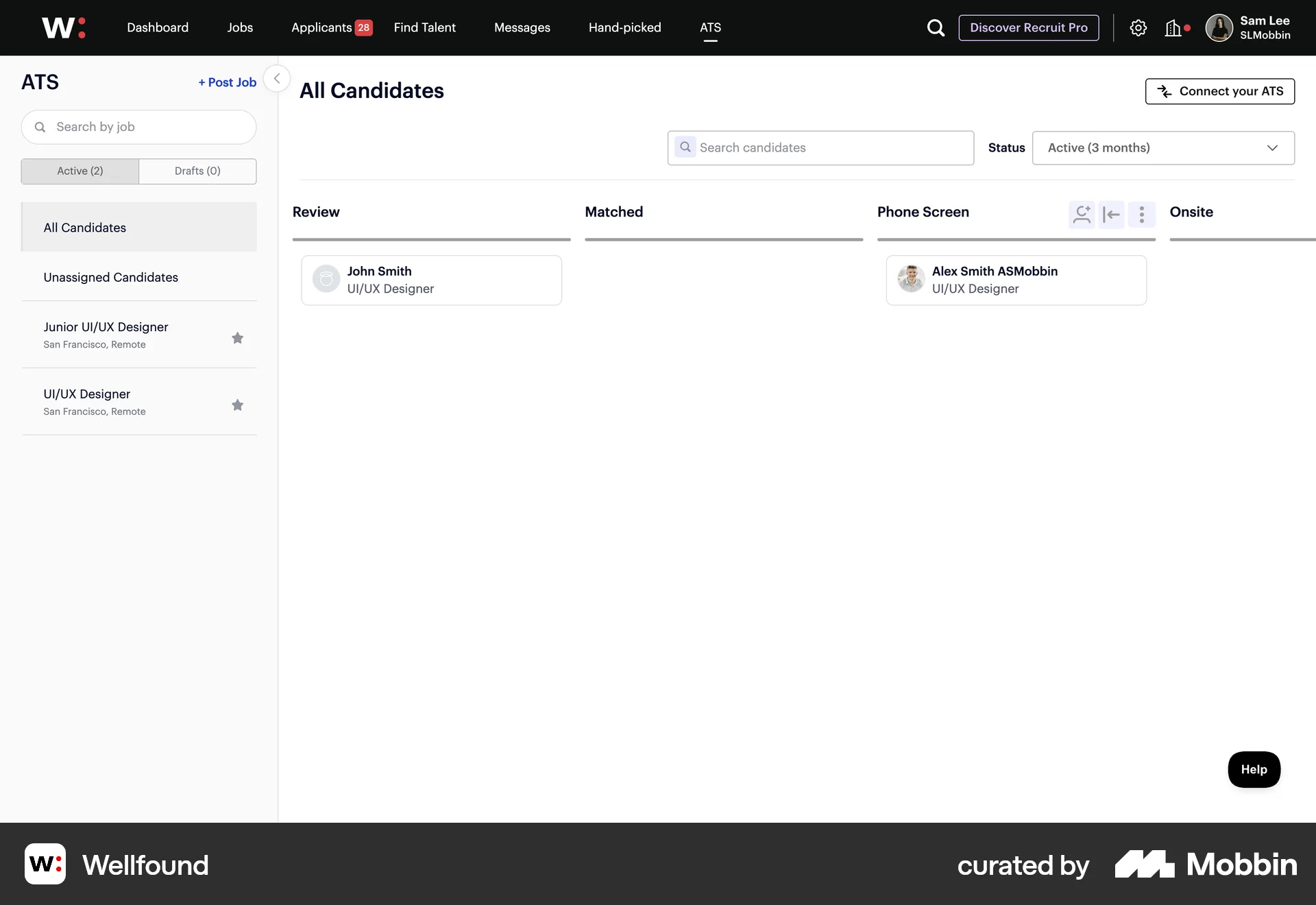Image resolution: width=1316 pixels, height=905 pixels.
Task: Open the Applicants page showing 28
Action: click(331, 27)
